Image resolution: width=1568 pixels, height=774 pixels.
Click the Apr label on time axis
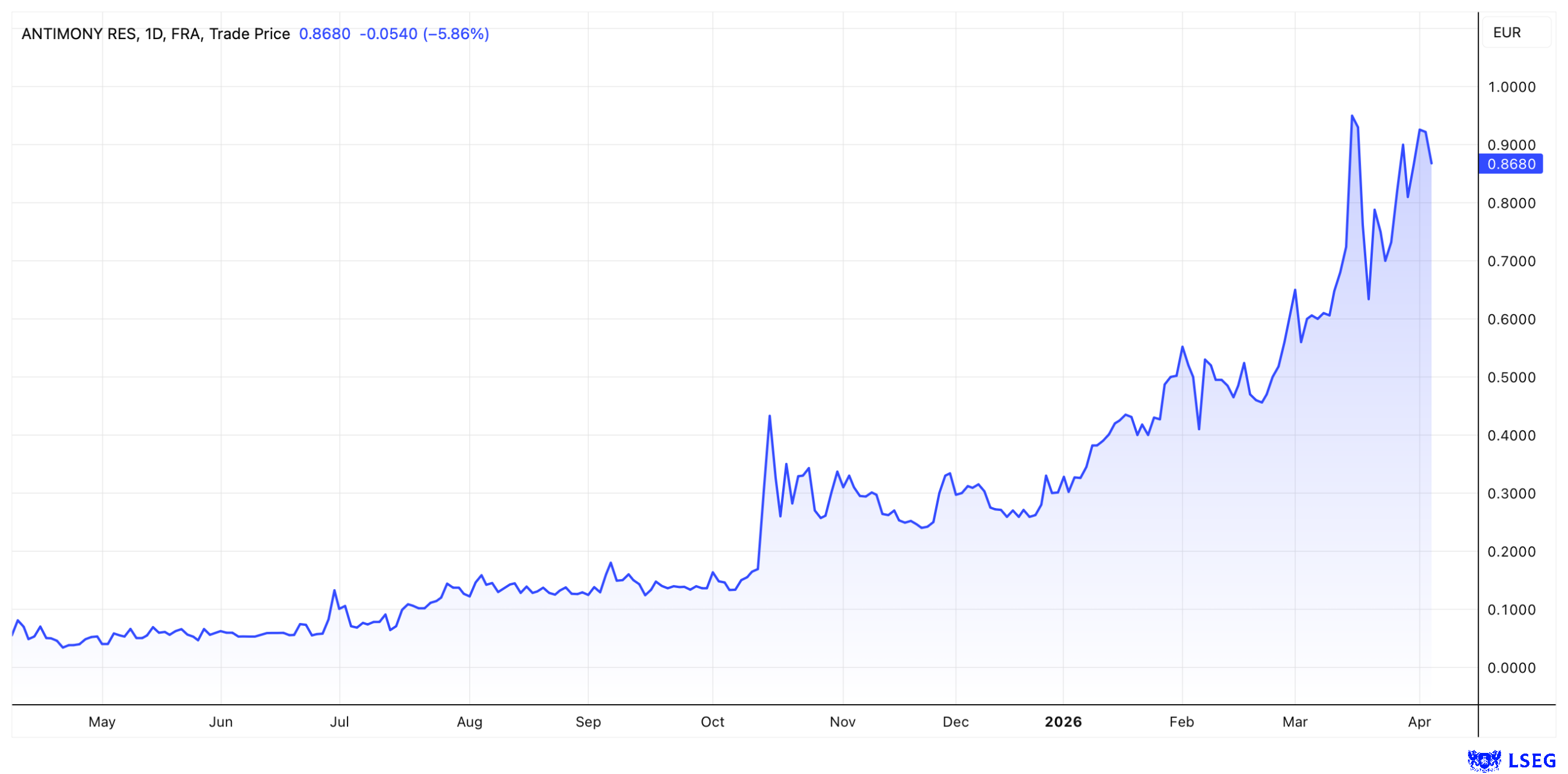[1419, 722]
